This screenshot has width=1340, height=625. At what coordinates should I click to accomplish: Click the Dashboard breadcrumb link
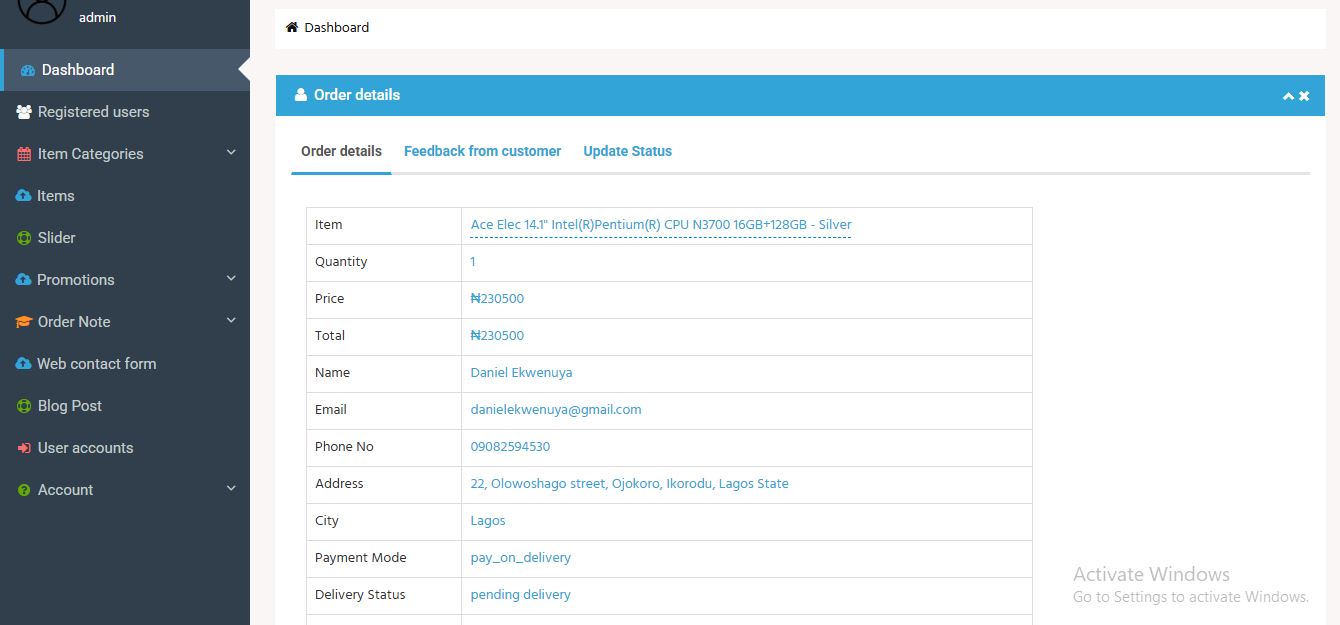point(336,28)
